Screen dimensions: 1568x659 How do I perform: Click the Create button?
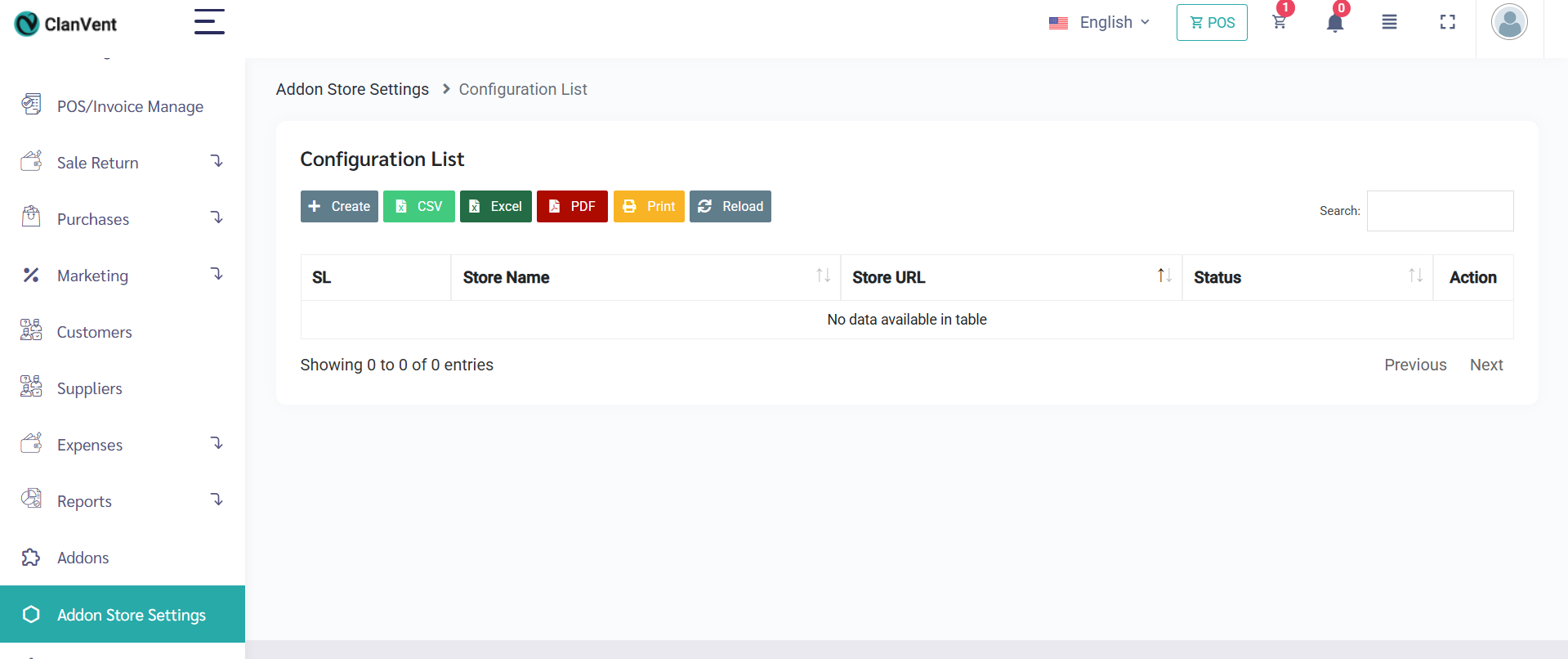[x=339, y=206]
